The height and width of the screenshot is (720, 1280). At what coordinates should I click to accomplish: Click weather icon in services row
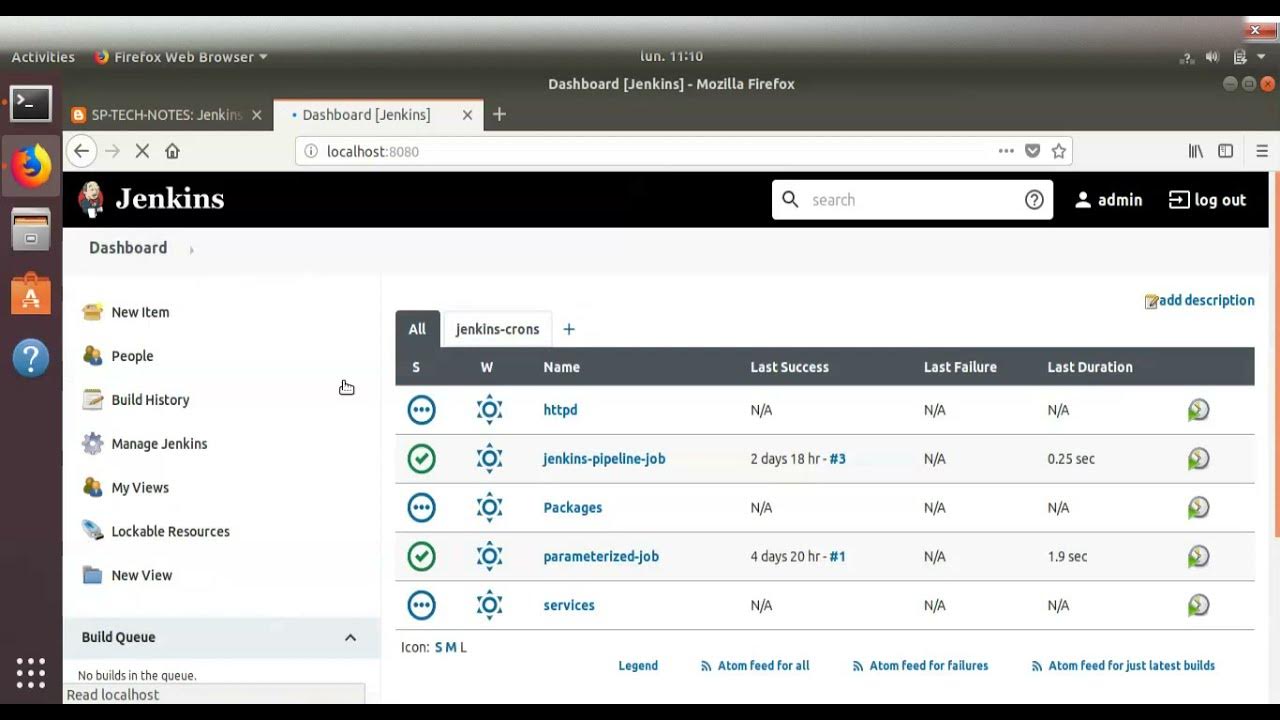(489, 606)
